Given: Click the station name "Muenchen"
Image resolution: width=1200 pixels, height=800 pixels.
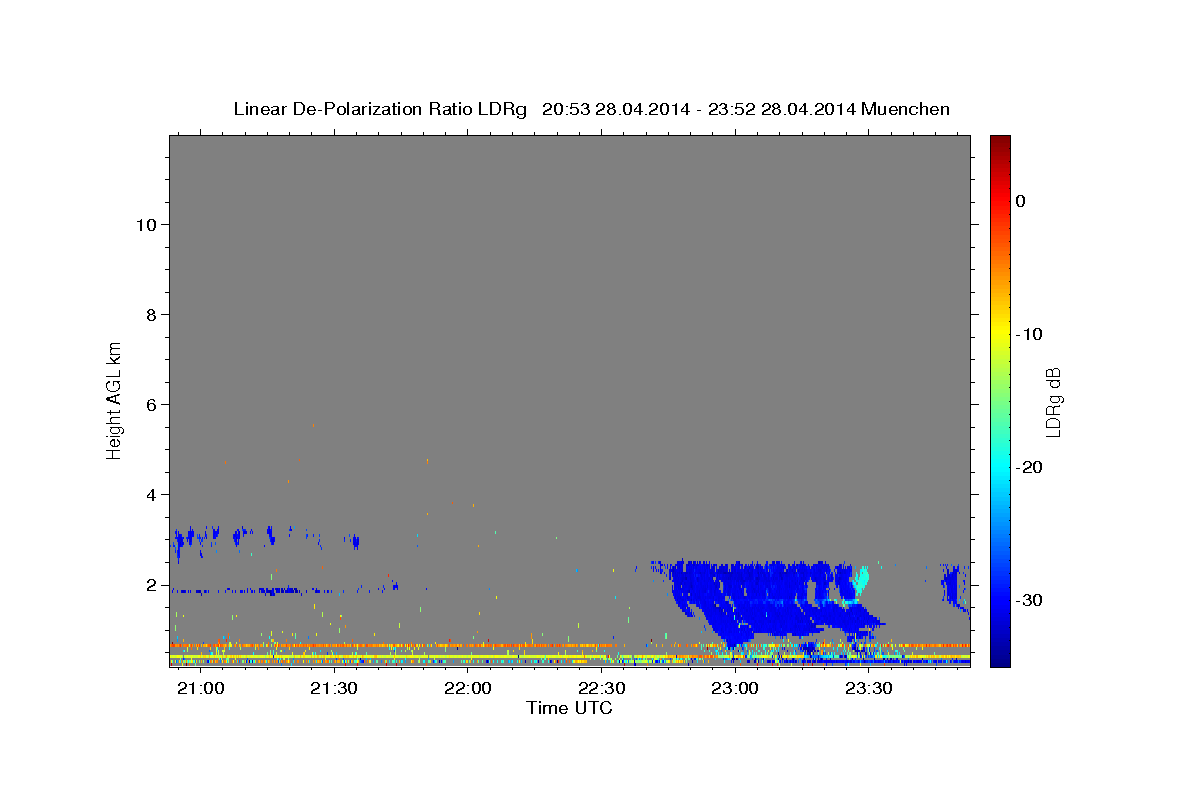Looking at the screenshot, I should coord(905,109).
